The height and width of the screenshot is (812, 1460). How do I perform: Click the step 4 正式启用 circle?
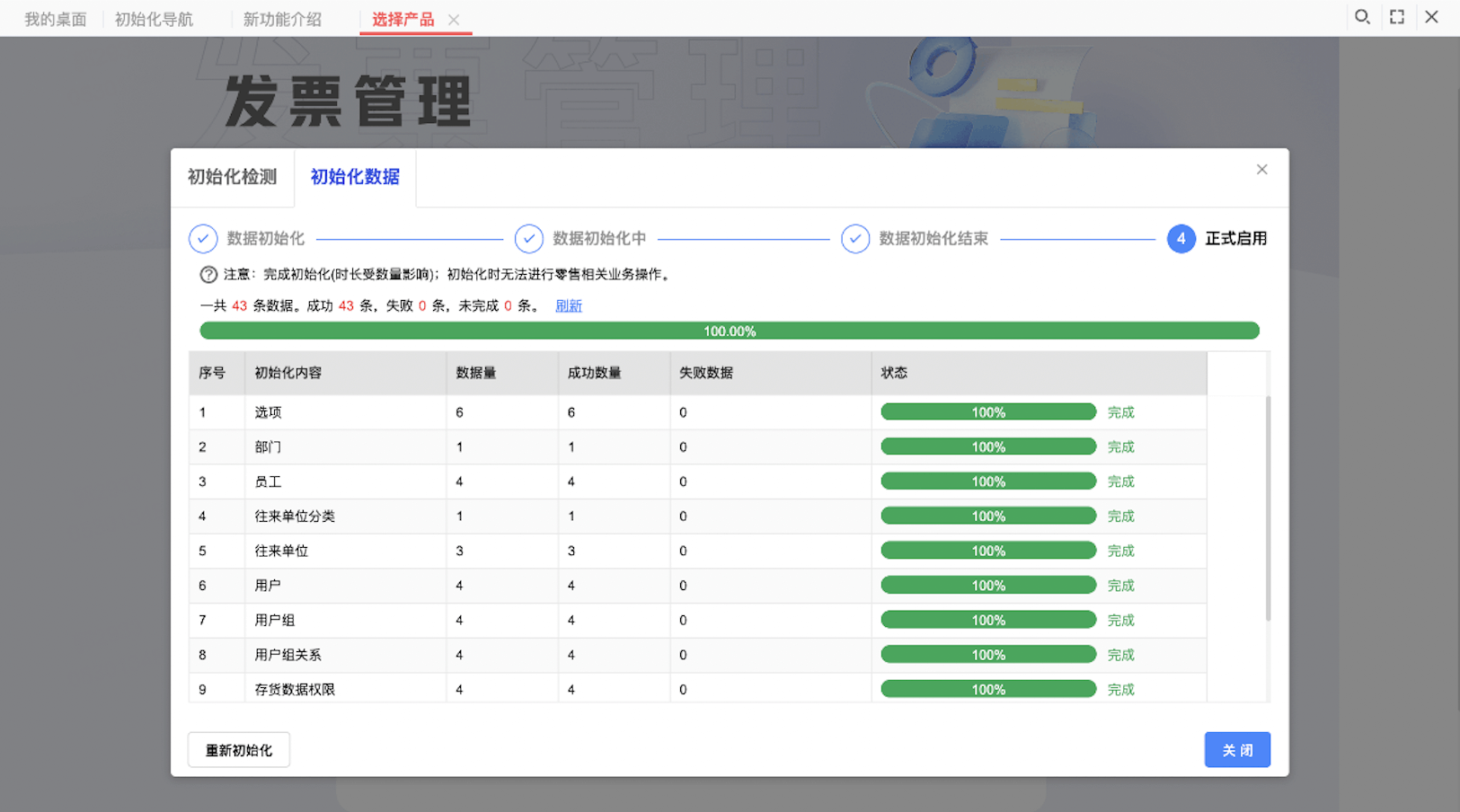1181,239
